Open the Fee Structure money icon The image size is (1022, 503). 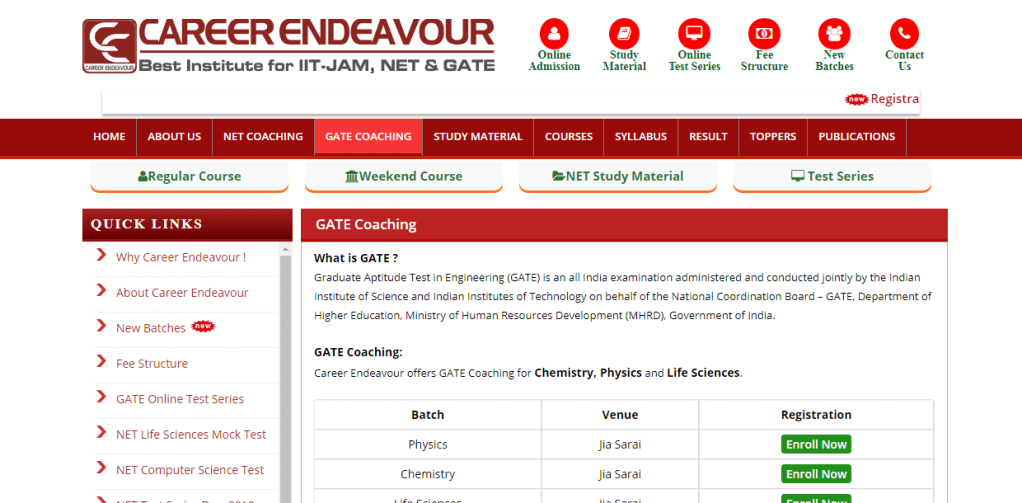coord(764,33)
